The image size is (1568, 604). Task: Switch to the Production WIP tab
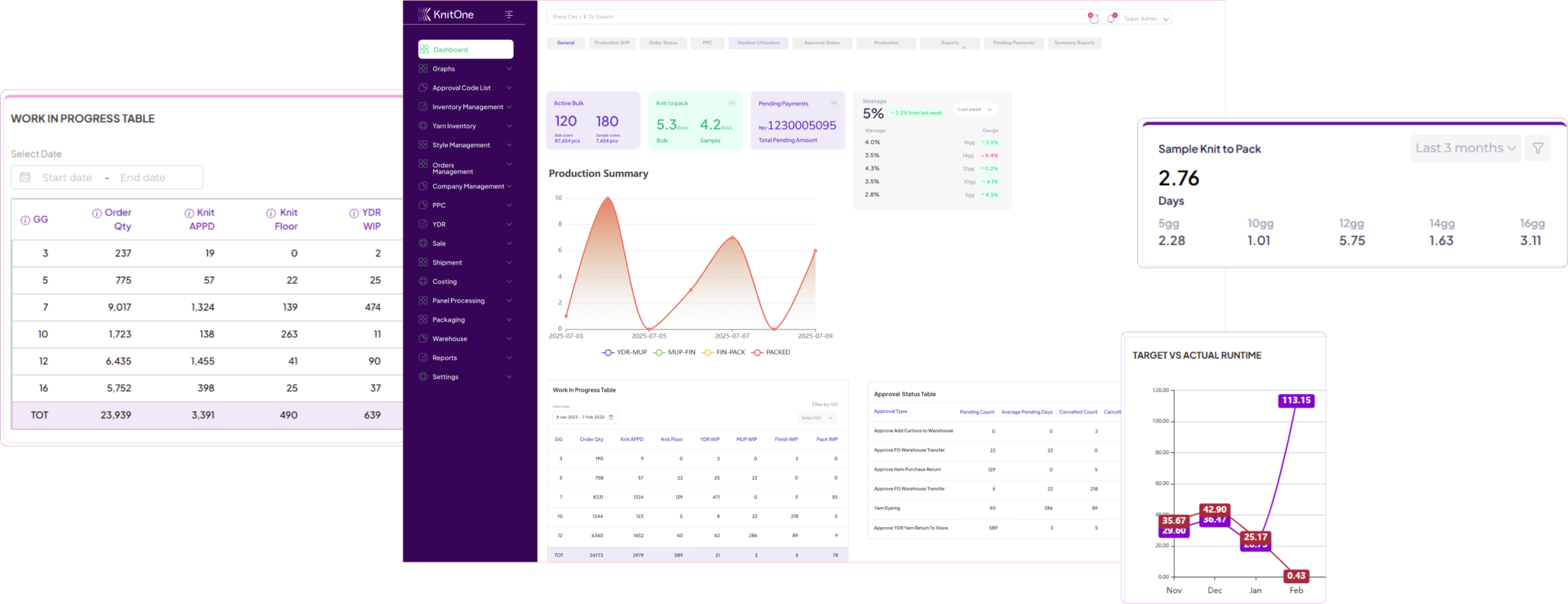612,43
